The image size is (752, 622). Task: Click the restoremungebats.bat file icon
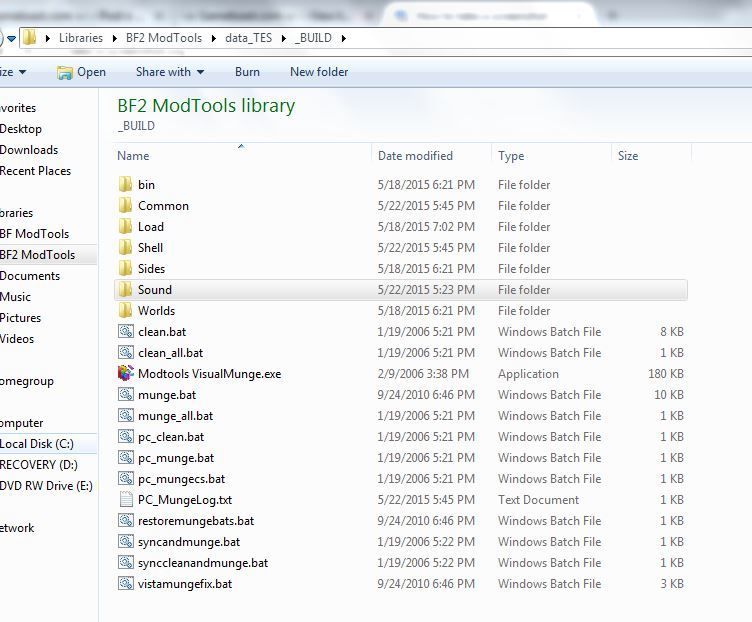point(126,521)
